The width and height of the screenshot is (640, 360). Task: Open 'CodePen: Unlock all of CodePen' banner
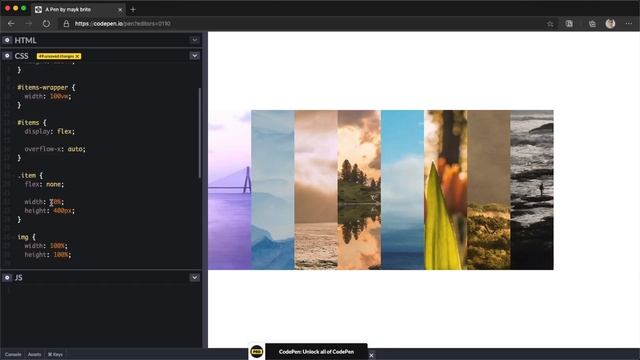pos(316,351)
